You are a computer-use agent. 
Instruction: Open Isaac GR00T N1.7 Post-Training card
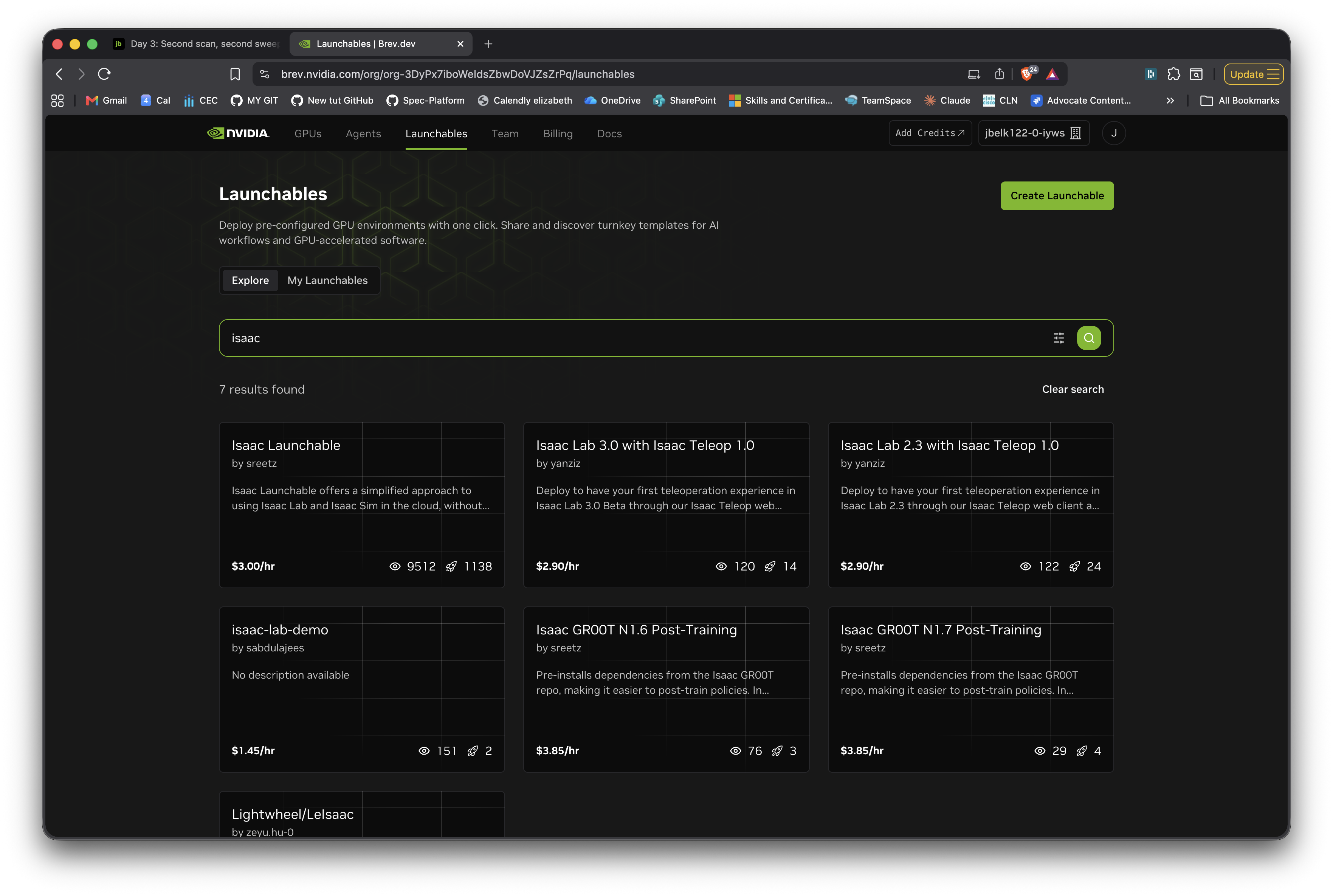tap(970, 690)
